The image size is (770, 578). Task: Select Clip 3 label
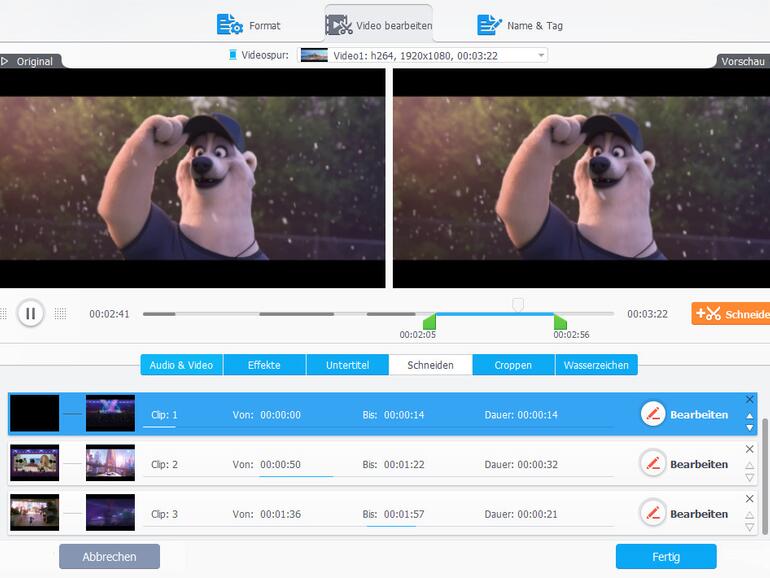164,514
